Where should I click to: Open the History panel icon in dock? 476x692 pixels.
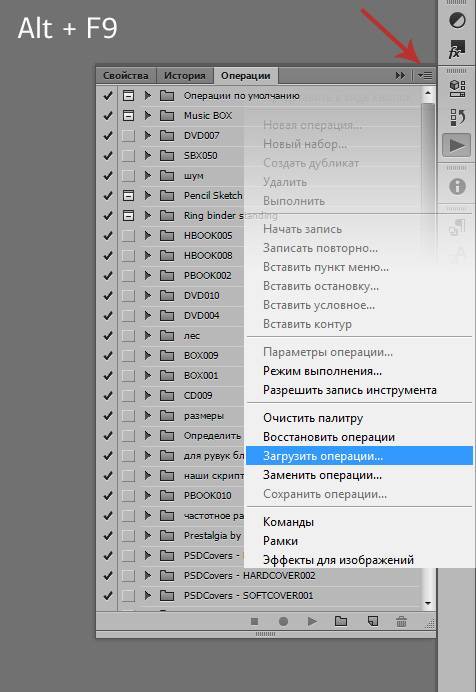[x=457, y=117]
